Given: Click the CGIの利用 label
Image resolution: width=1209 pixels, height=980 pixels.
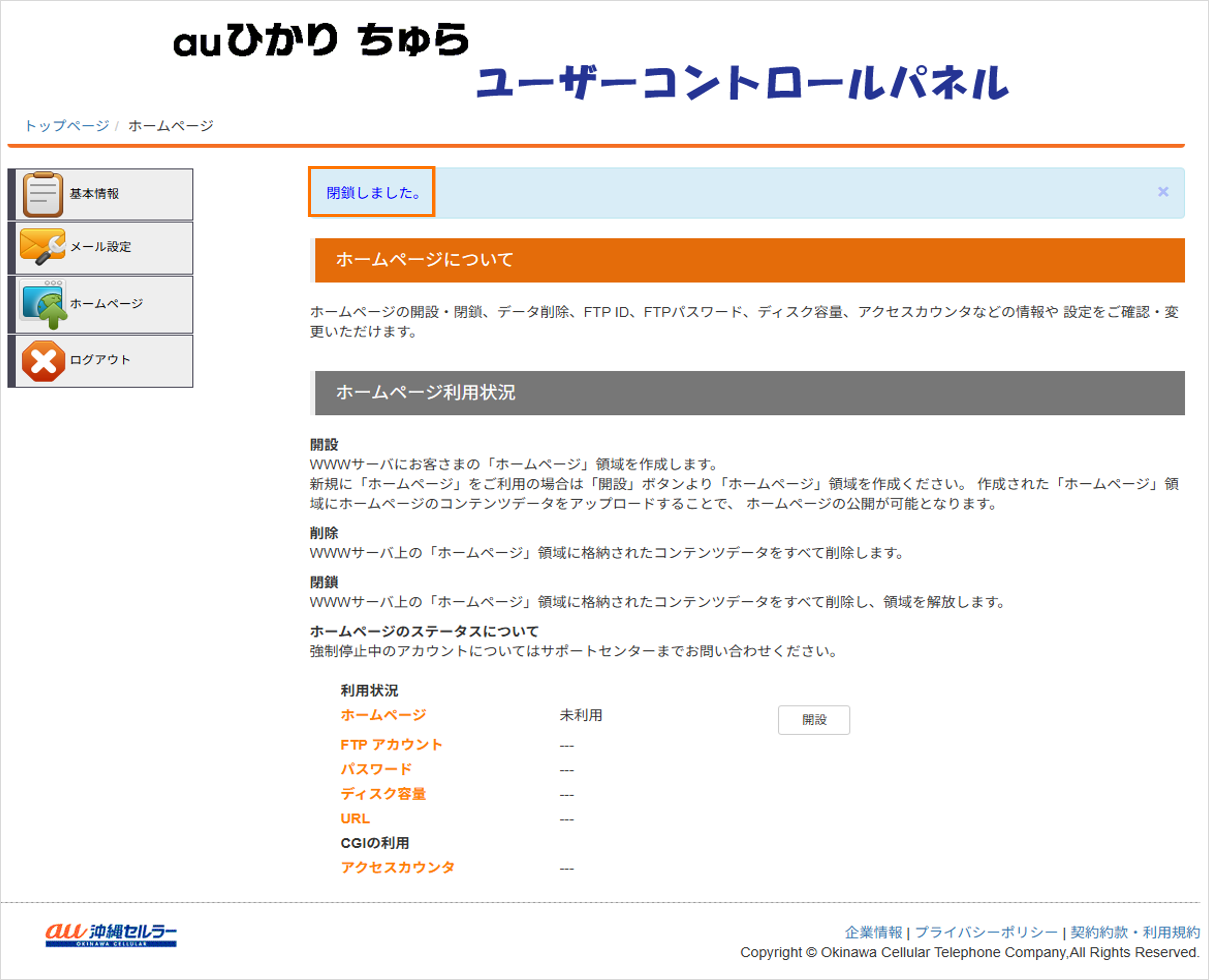Looking at the screenshot, I should (375, 843).
